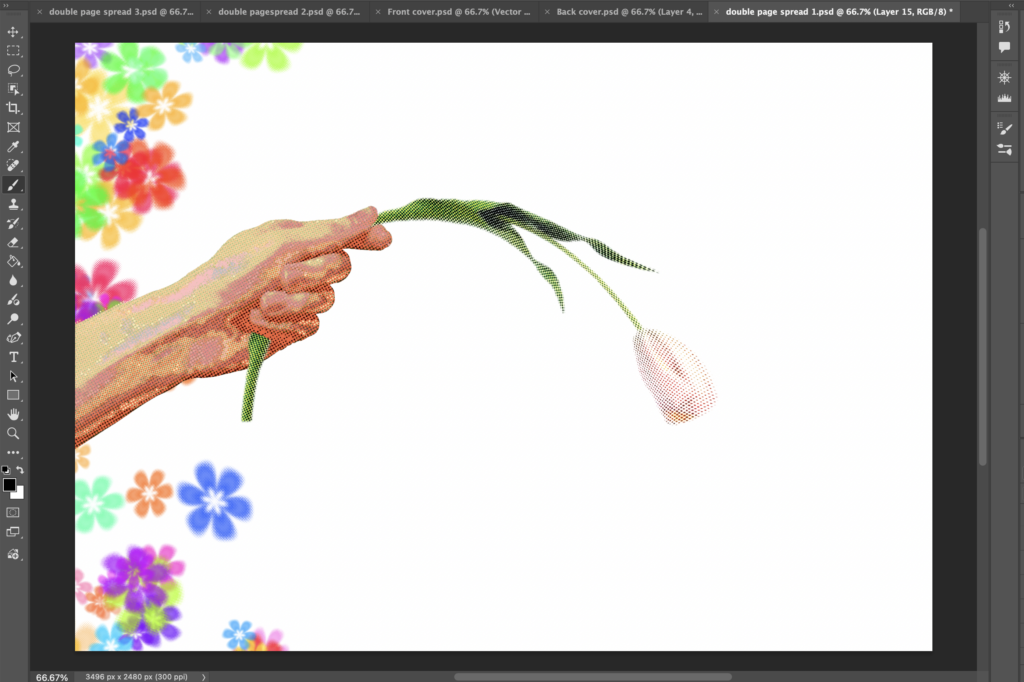1024x682 pixels.
Task: Choose the Crop tool
Action: point(14,108)
